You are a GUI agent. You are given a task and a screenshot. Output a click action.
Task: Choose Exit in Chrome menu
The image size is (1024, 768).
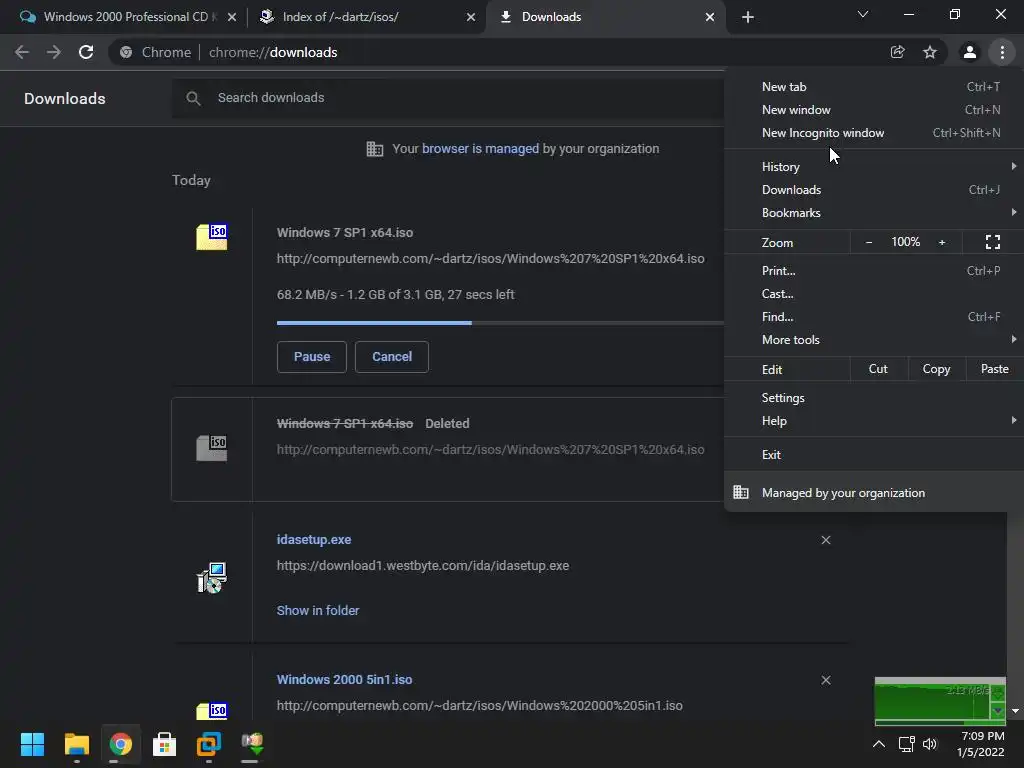click(x=874, y=455)
